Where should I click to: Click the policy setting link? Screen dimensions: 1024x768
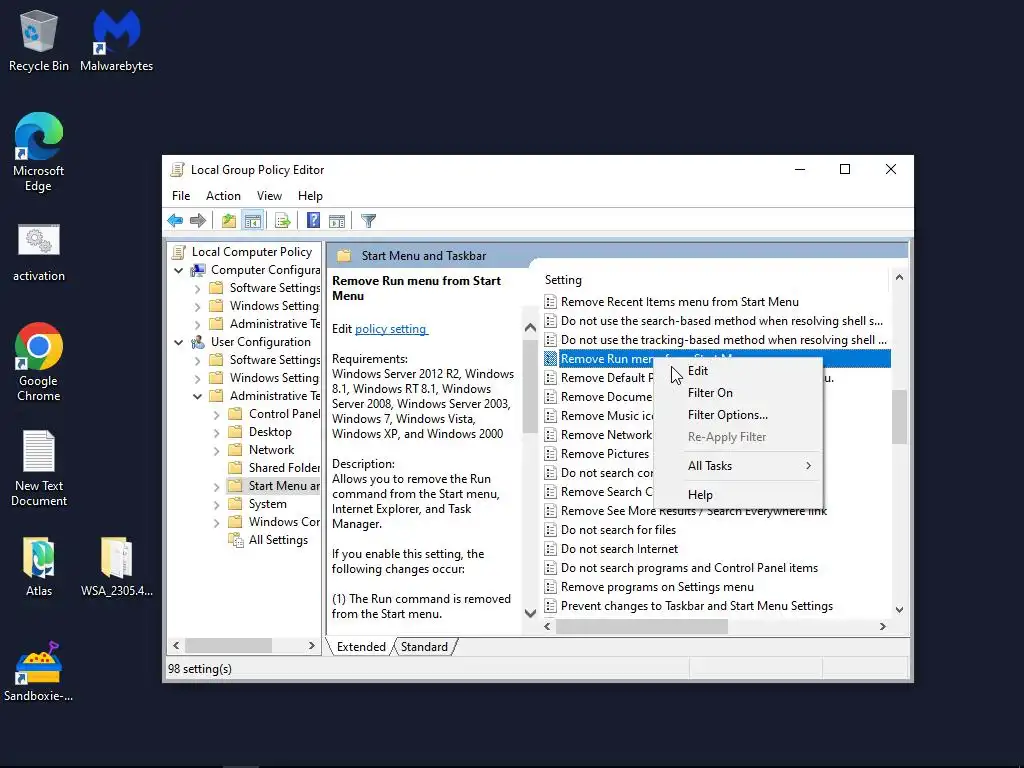coord(391,329)
